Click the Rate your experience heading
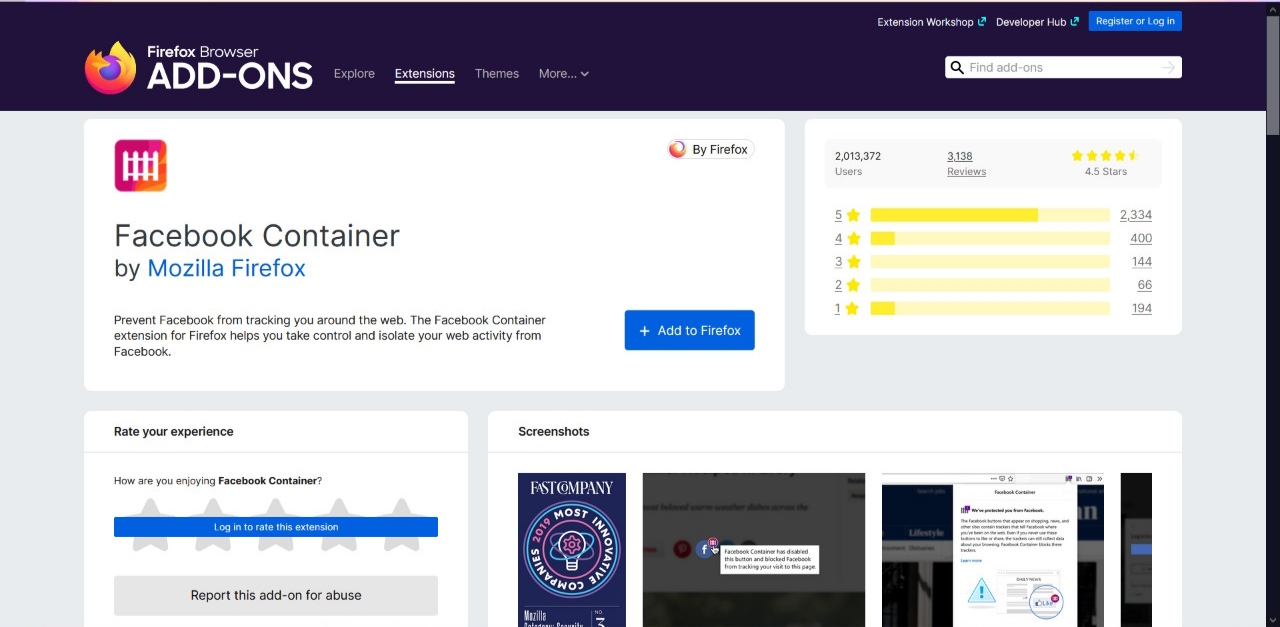 [174, 431]
